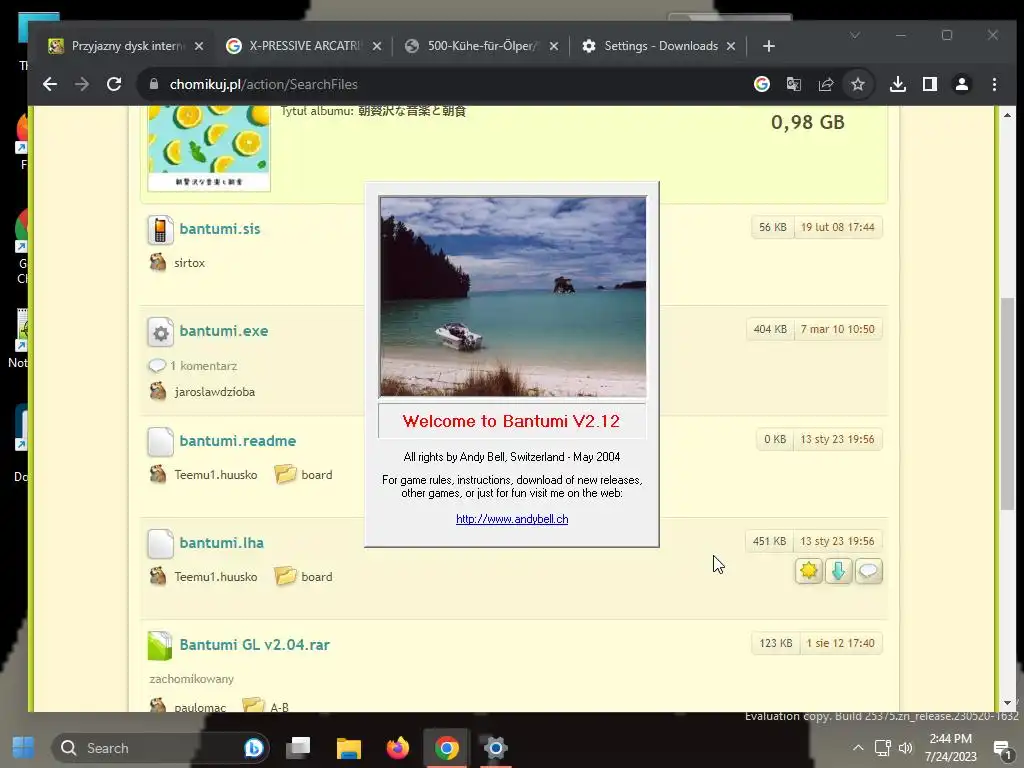Open the bantumi.sis file link

[219, 229]
